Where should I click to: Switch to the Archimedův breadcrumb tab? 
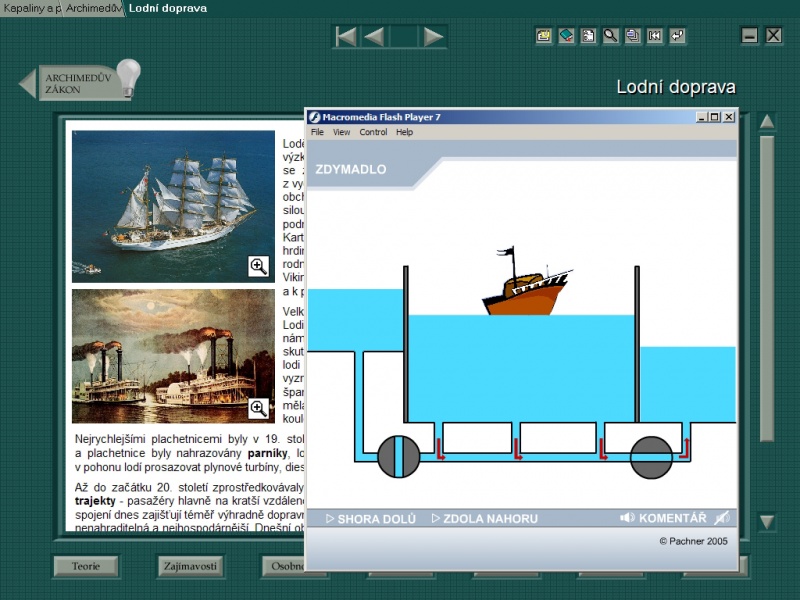click(x=93, y=8)
